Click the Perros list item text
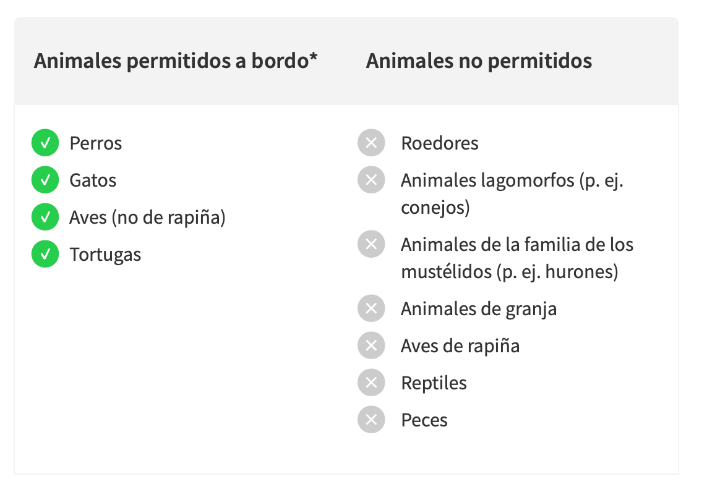This screenshot has height=487, width=720. click(96, 143)
